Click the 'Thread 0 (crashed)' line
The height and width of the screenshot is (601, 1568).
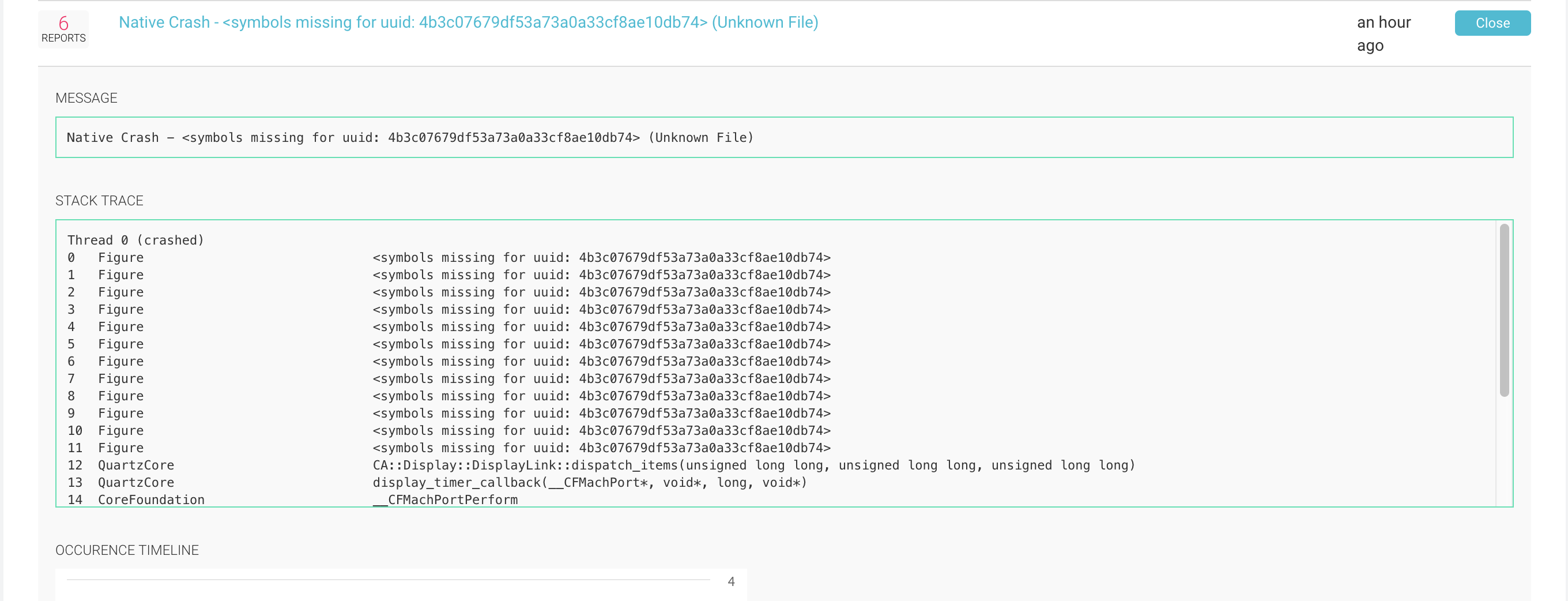pyautogui.click(x=135, y=240)
